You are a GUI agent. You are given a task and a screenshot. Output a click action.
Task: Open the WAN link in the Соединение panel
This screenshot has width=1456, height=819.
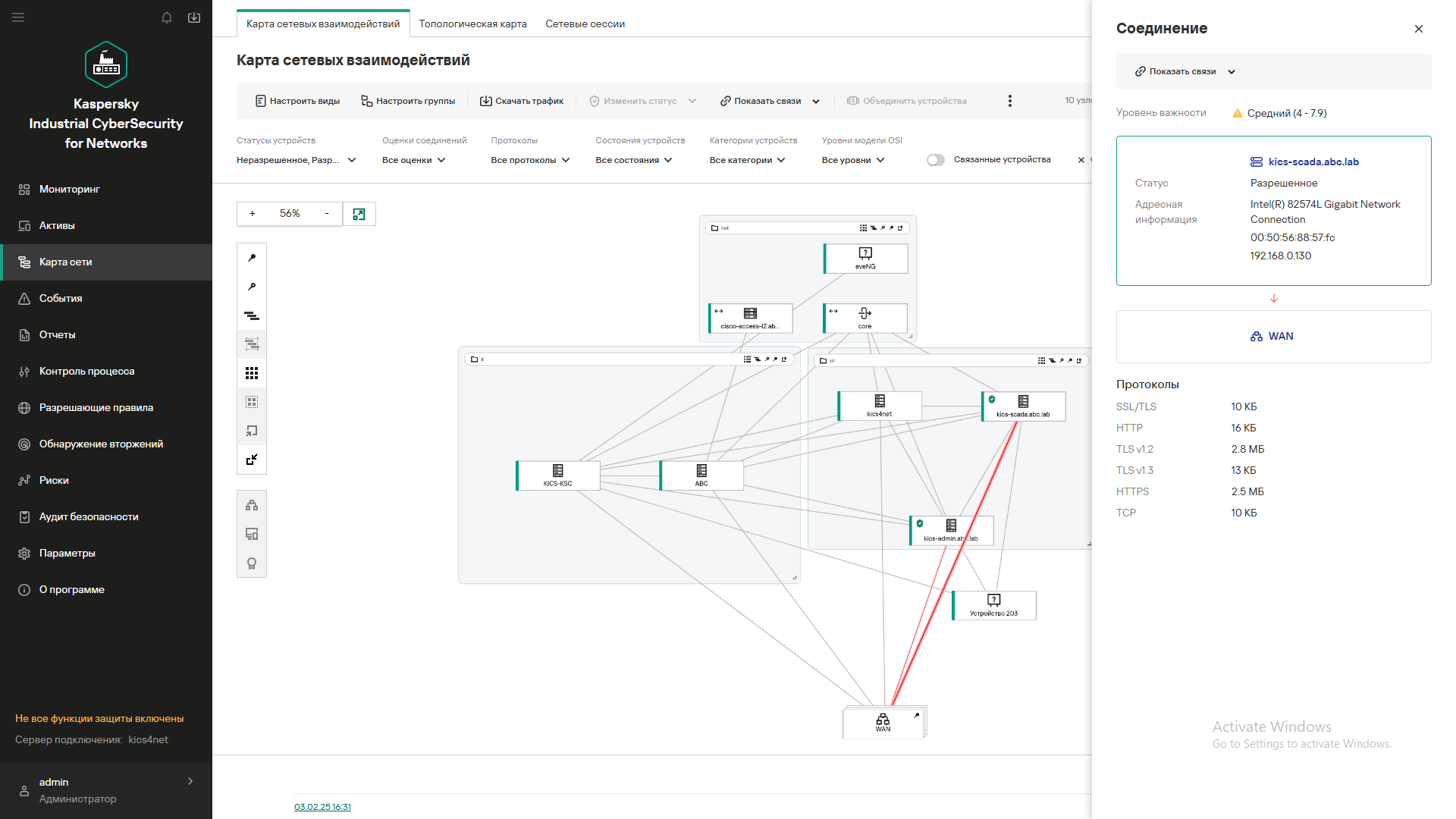click(x=1281, y=336)
